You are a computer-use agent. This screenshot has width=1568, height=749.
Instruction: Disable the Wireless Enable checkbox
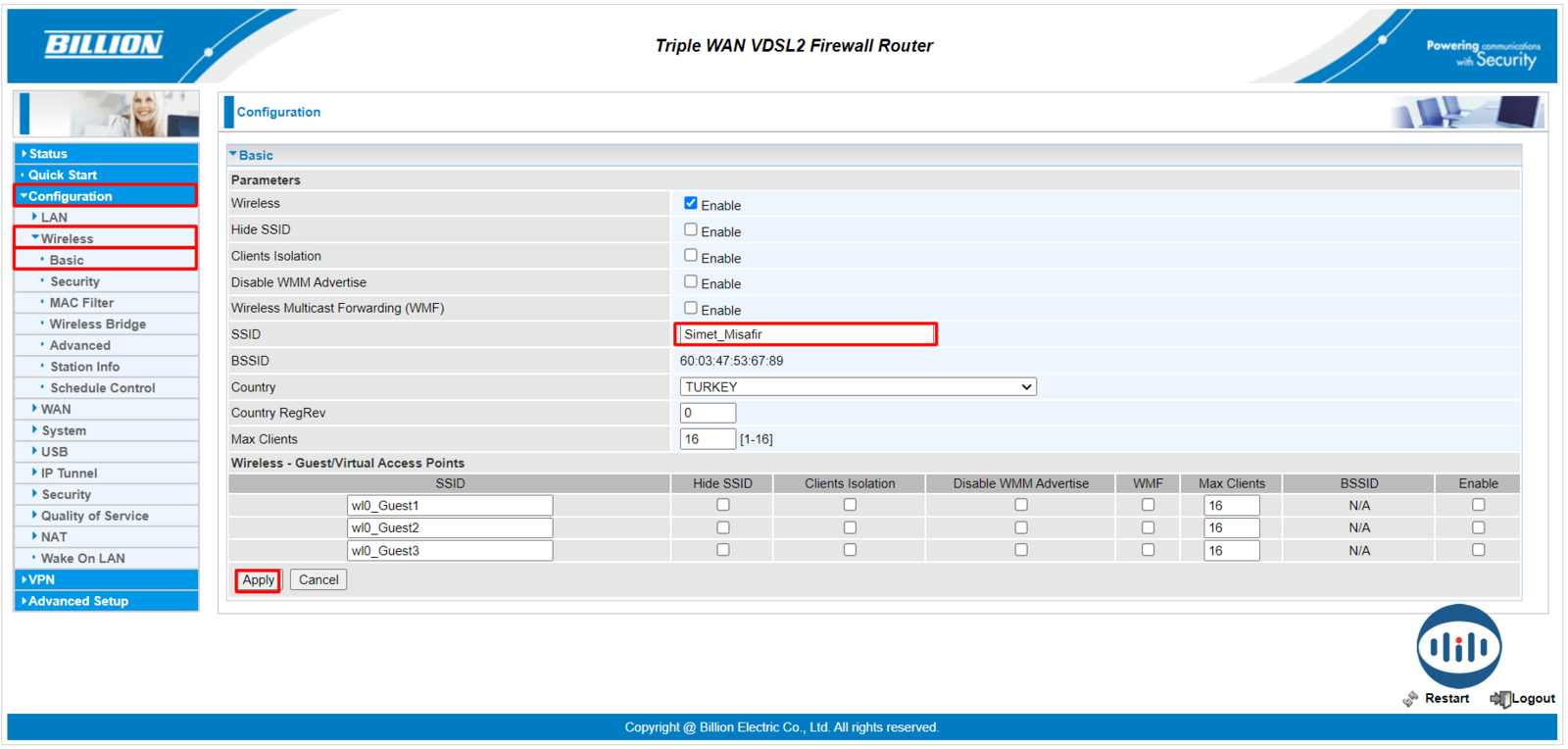coord(691,203)
